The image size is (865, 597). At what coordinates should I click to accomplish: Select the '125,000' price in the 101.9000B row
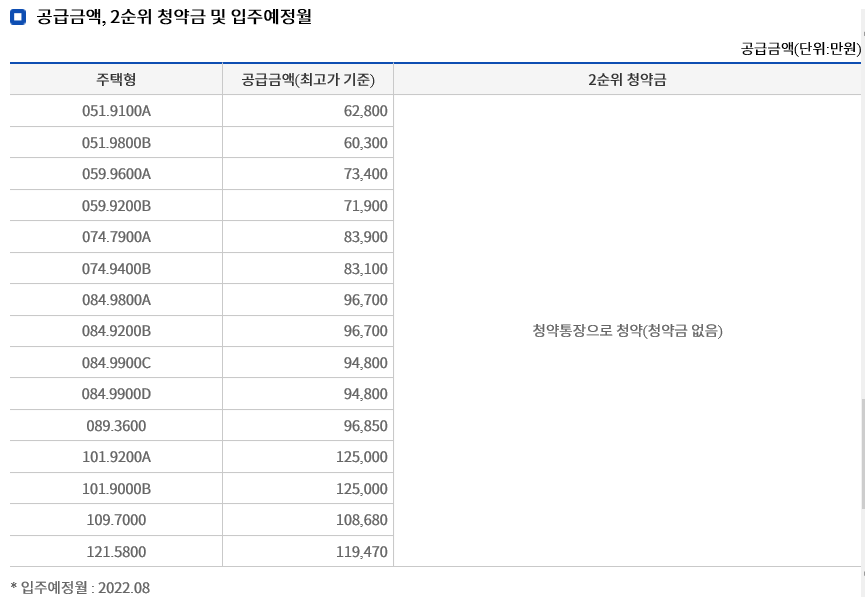(308, 488)
